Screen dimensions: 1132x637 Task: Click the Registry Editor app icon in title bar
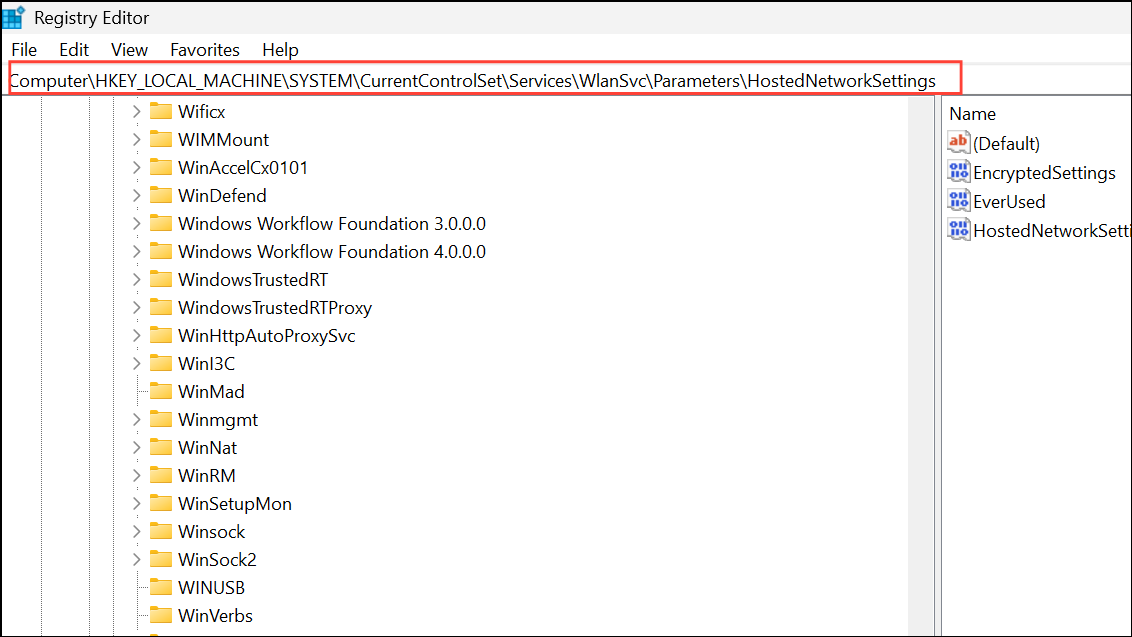click(x=14, y=17)
